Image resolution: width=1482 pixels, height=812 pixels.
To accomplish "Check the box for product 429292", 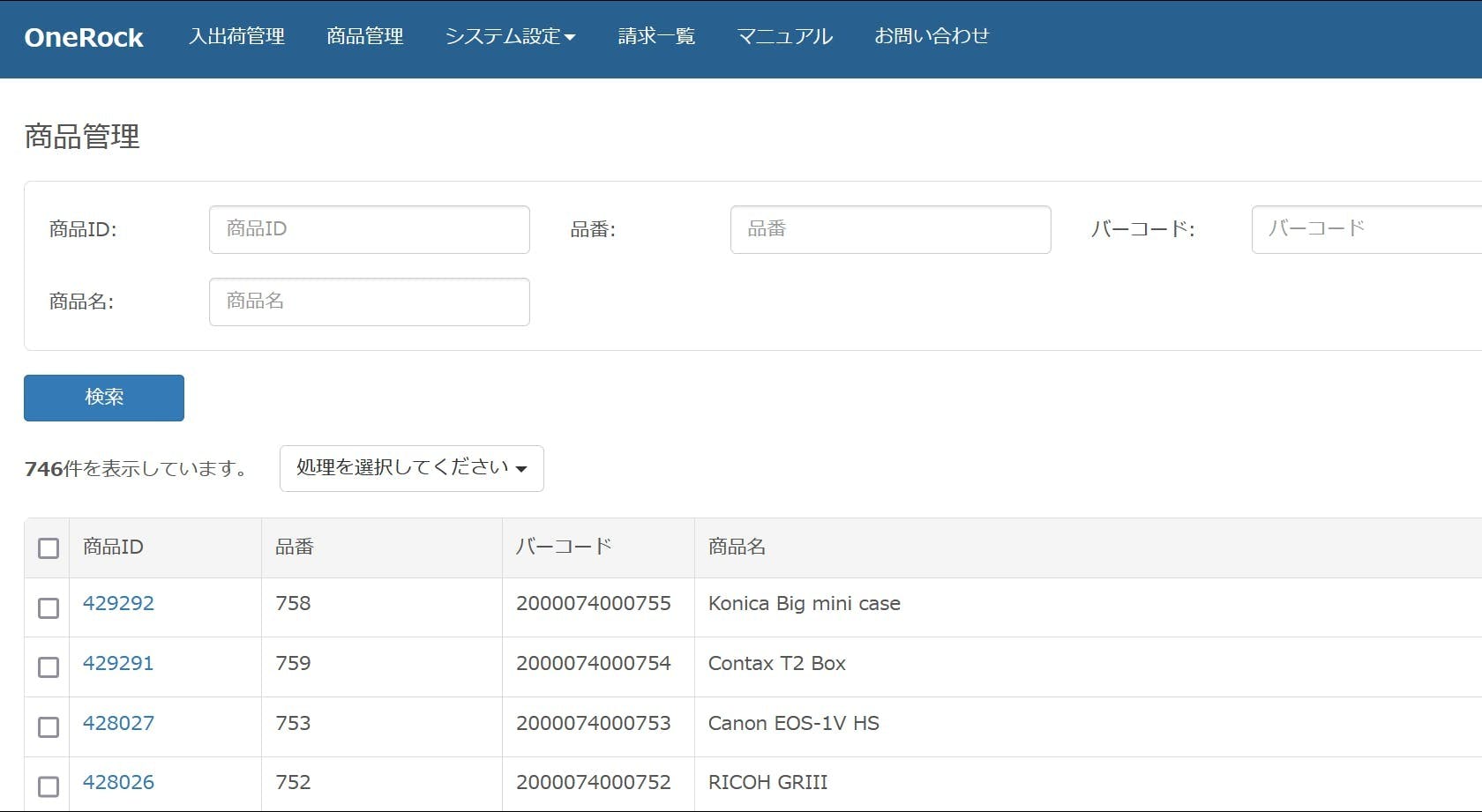I will click(x=49, y=608).
